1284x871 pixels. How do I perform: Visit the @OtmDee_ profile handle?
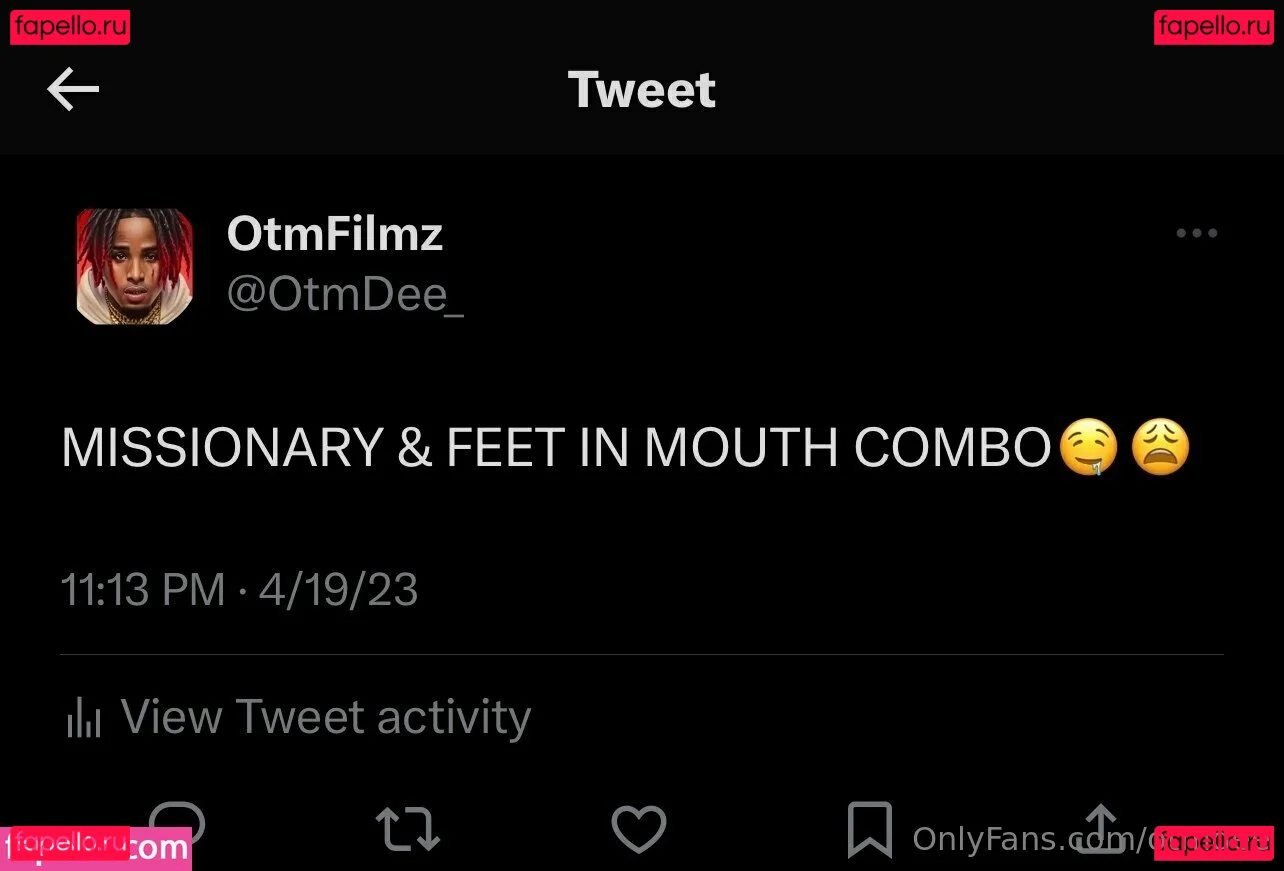346,293
